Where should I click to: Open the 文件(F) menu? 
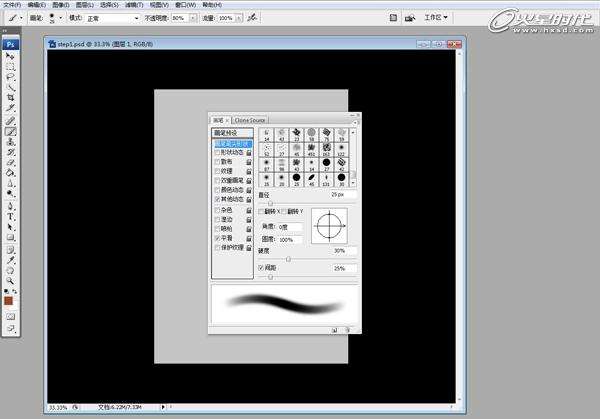pyautogui.click(x=12, y=5)
